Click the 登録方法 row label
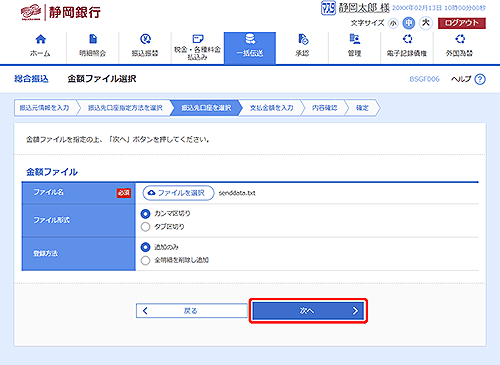 45,254
